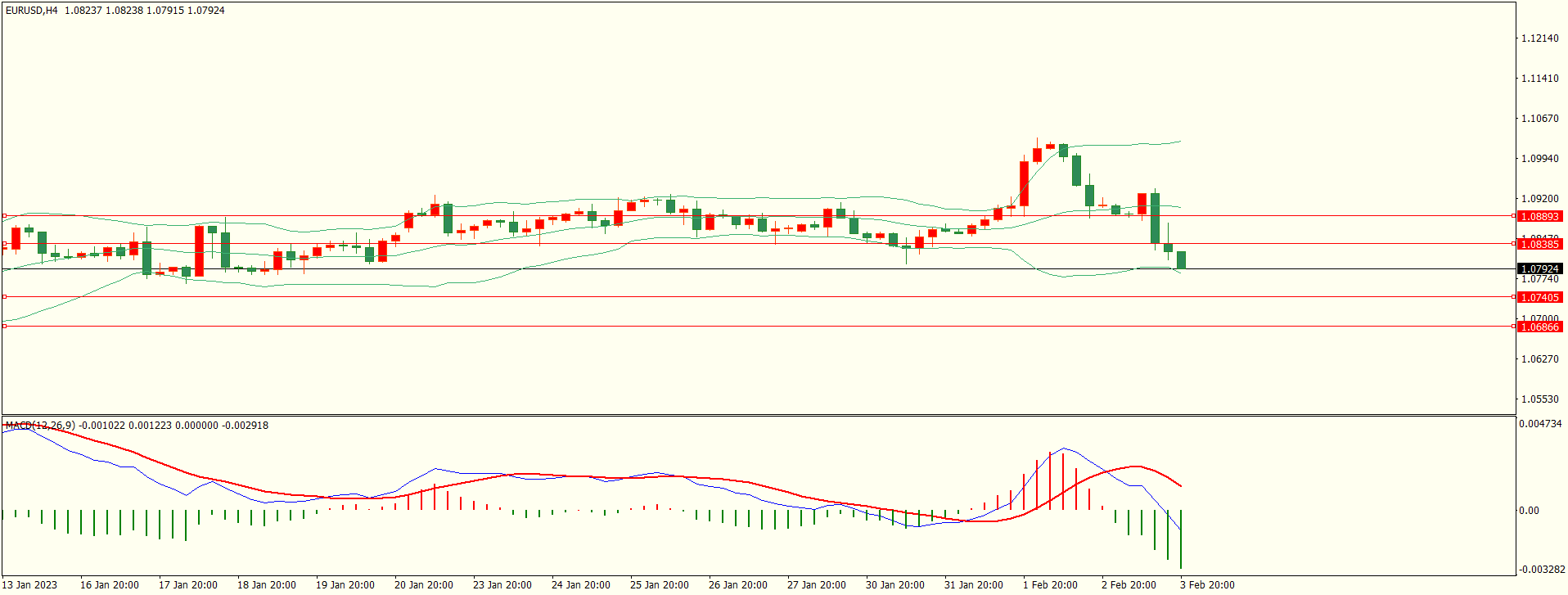Click the black 1.07924 current price label
This screenshot has width=1568, height=595.
tap(1539, 269)
